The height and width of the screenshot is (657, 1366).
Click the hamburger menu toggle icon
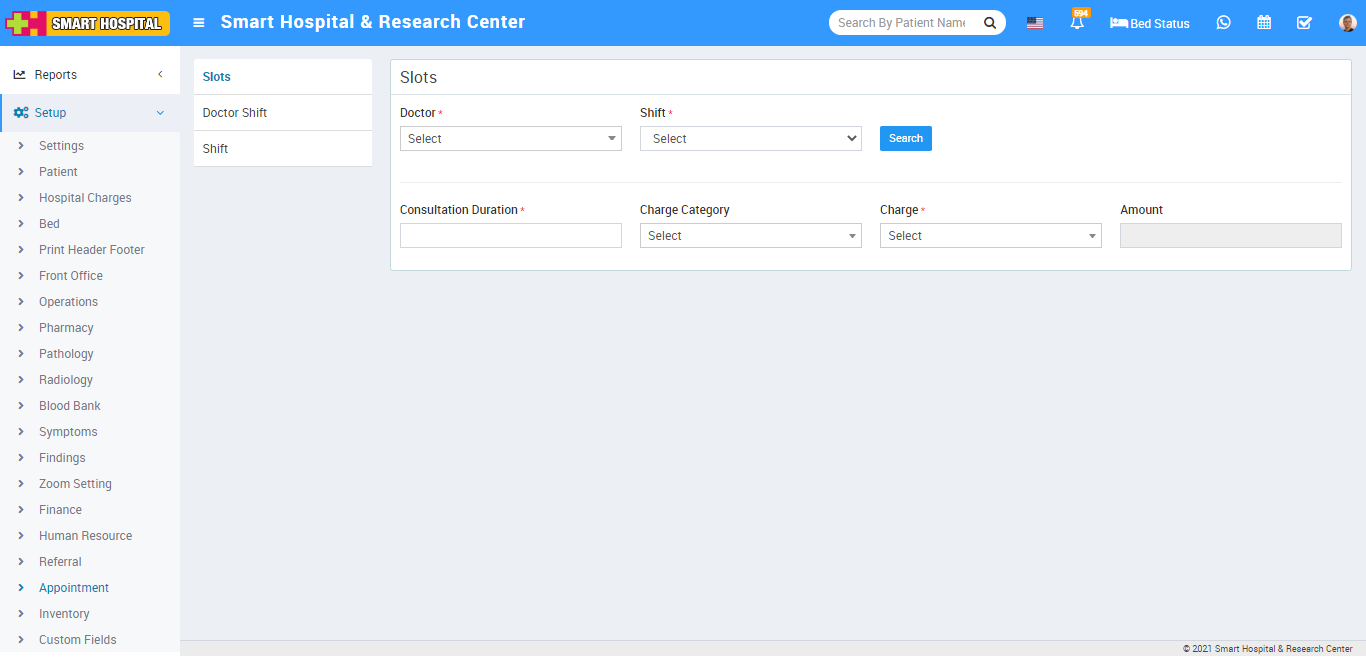199,22
